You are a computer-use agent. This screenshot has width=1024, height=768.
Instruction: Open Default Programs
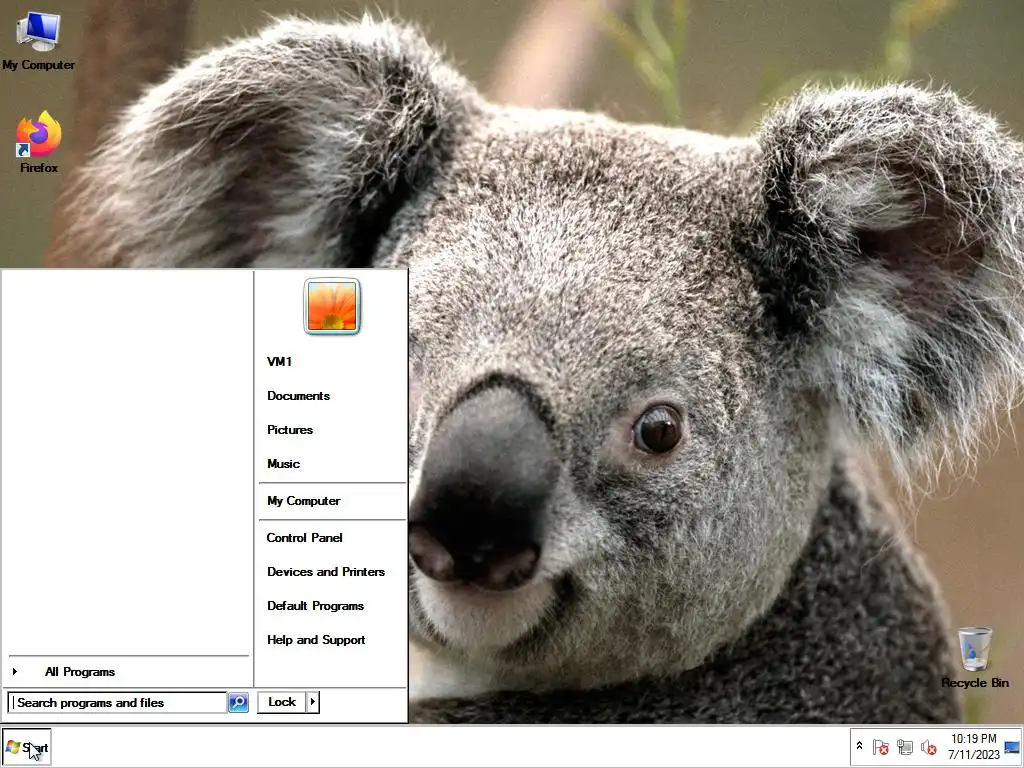coord(315,605)
